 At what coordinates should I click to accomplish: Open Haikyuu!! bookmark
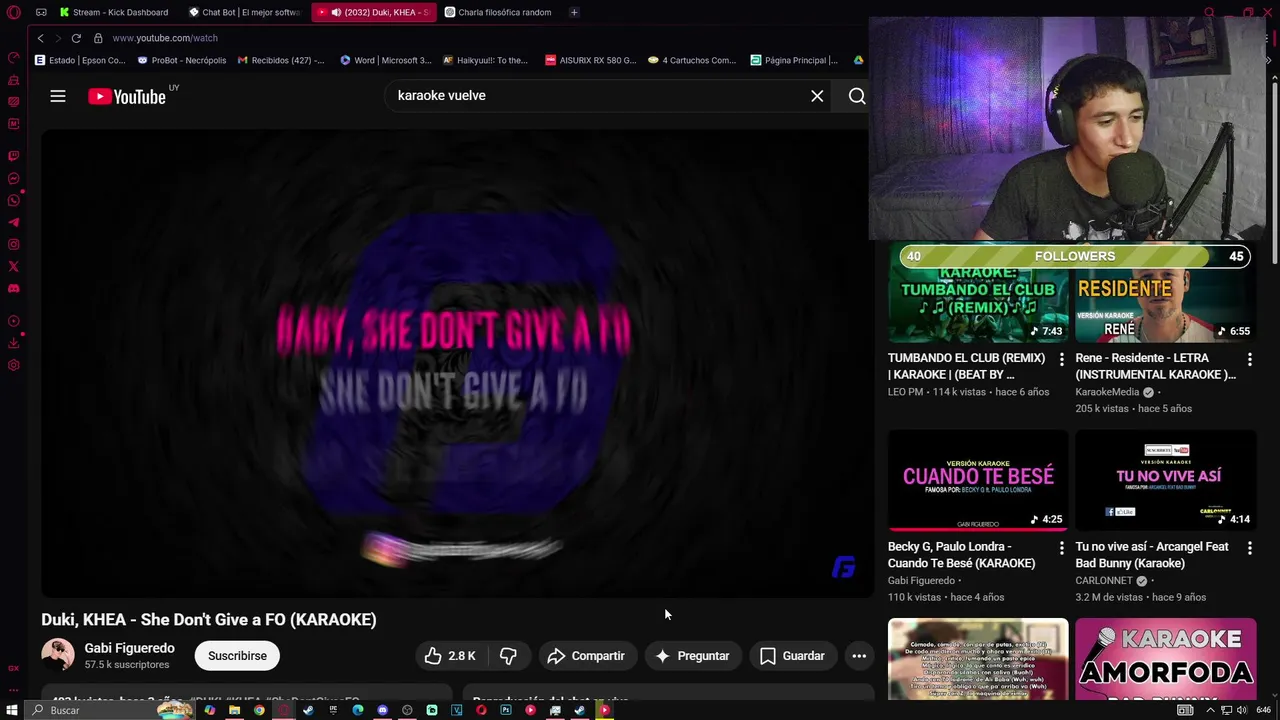pos(486,60)
